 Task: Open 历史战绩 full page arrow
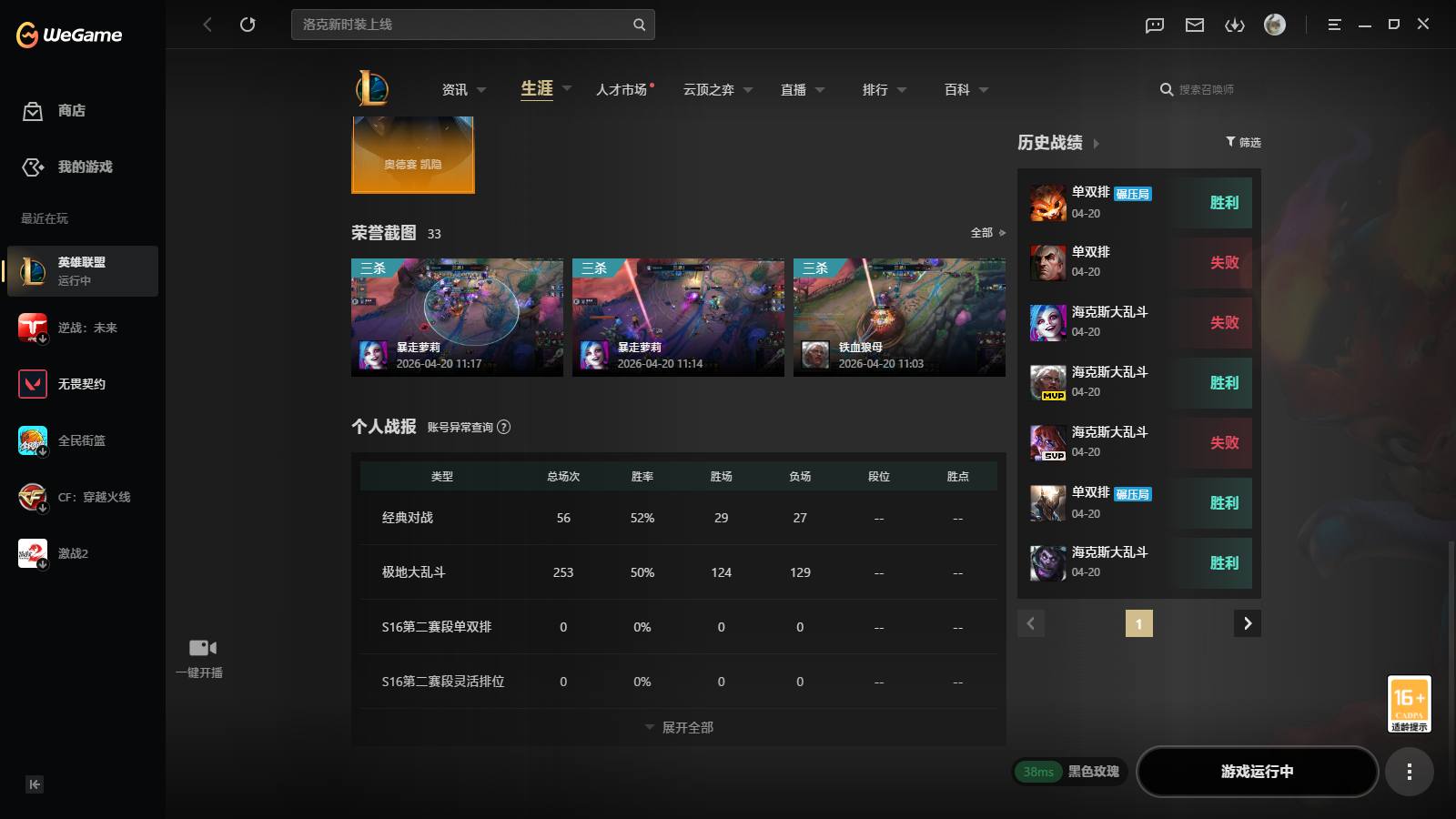(x=1096, y=144)
